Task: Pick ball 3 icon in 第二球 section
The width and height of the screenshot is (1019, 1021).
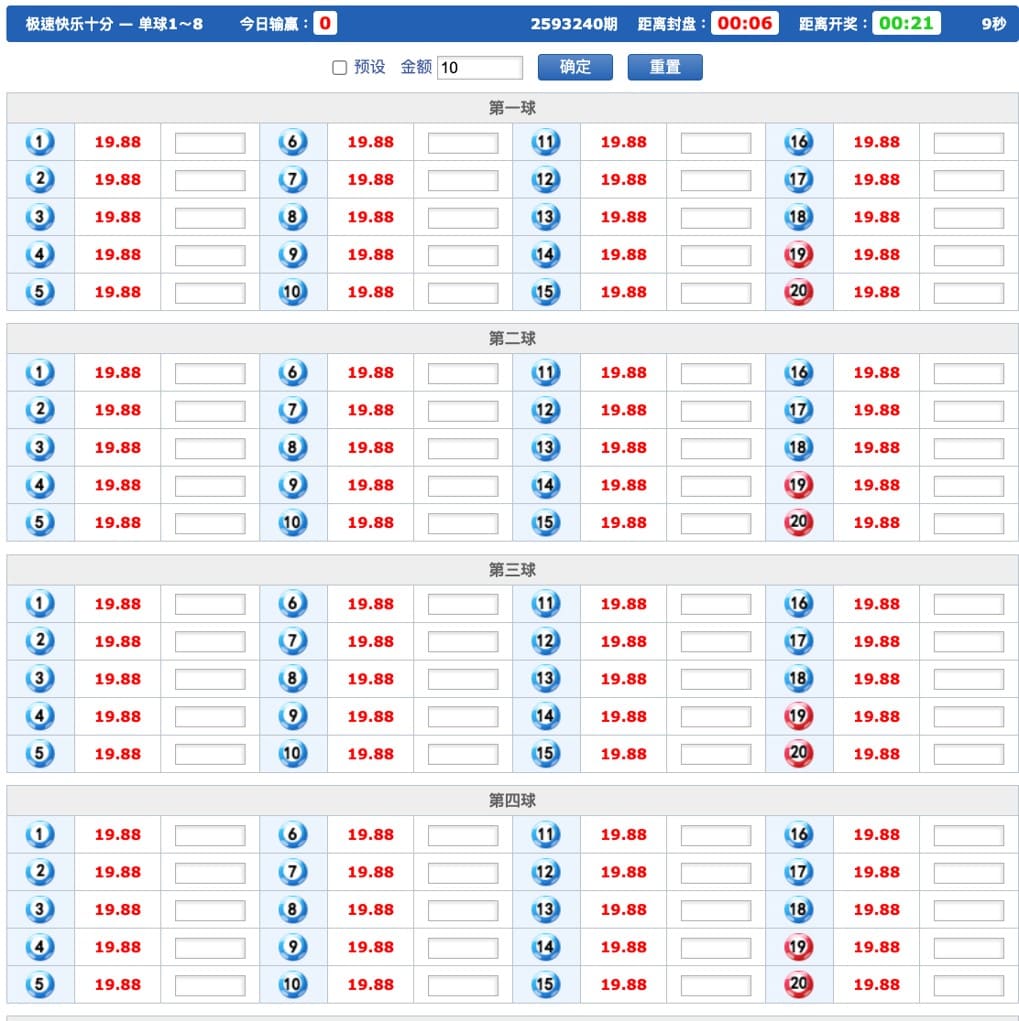Action: click(x=40, y=447)
